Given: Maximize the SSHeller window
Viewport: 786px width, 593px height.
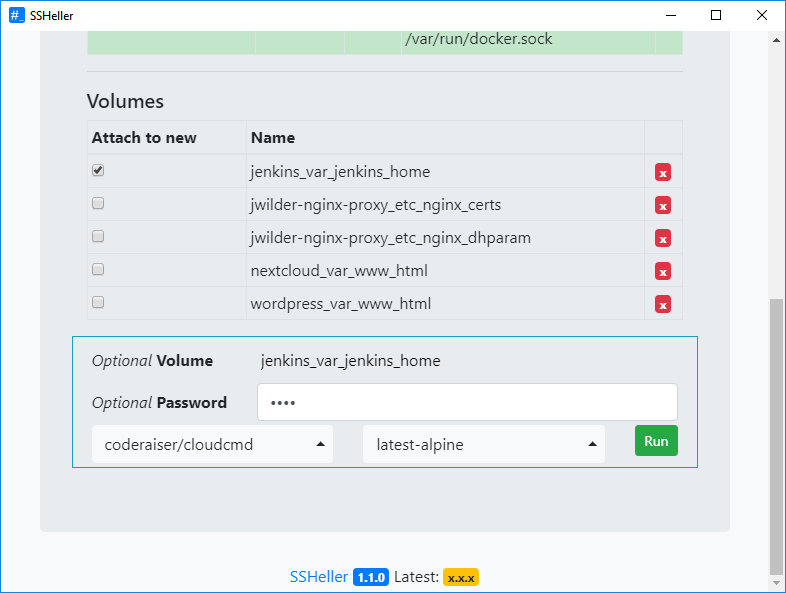Looking at the screenshot, I should coord(716,16).
